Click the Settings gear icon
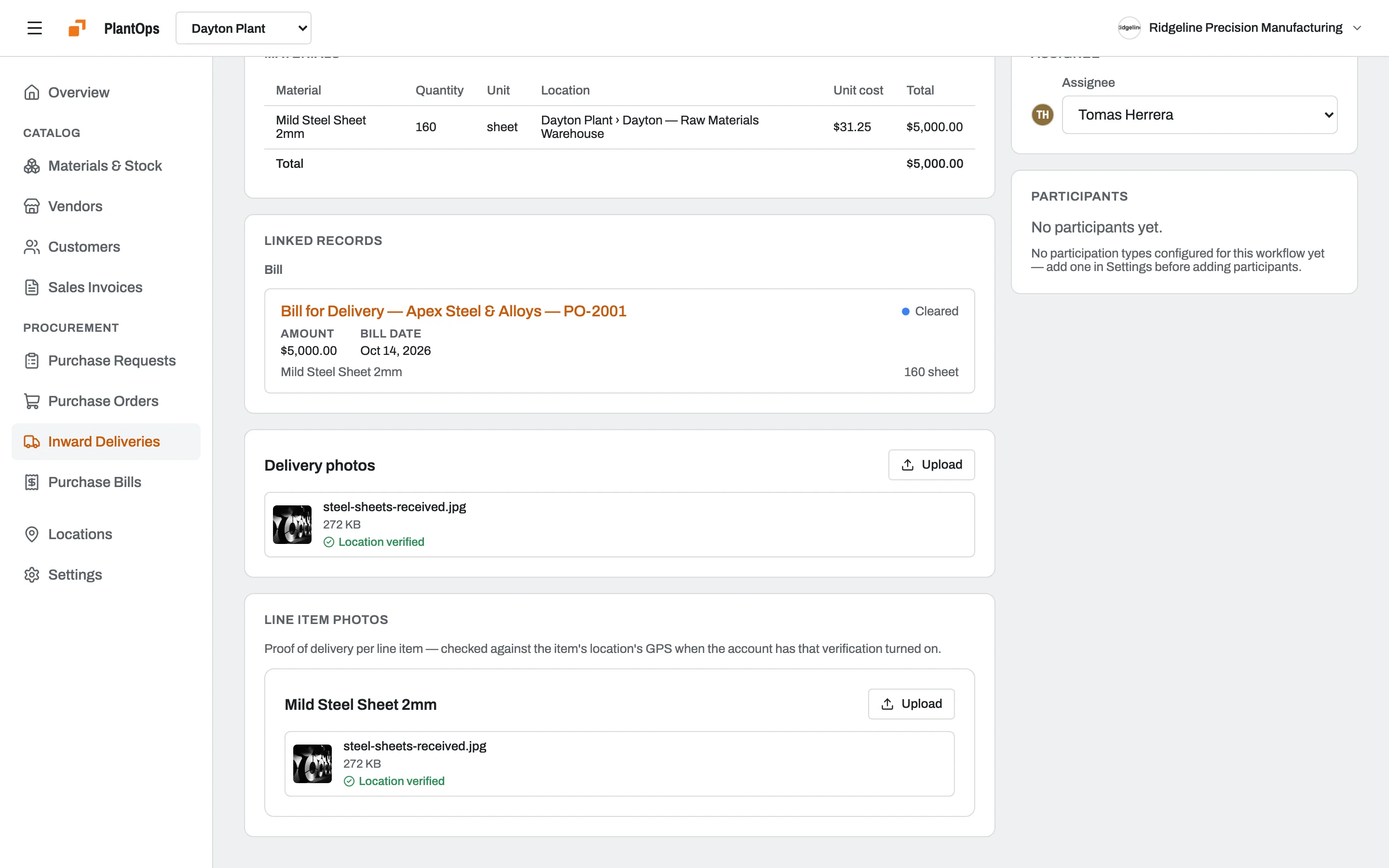Viewport: 1389px width, 868px height. tap(31, 575)
